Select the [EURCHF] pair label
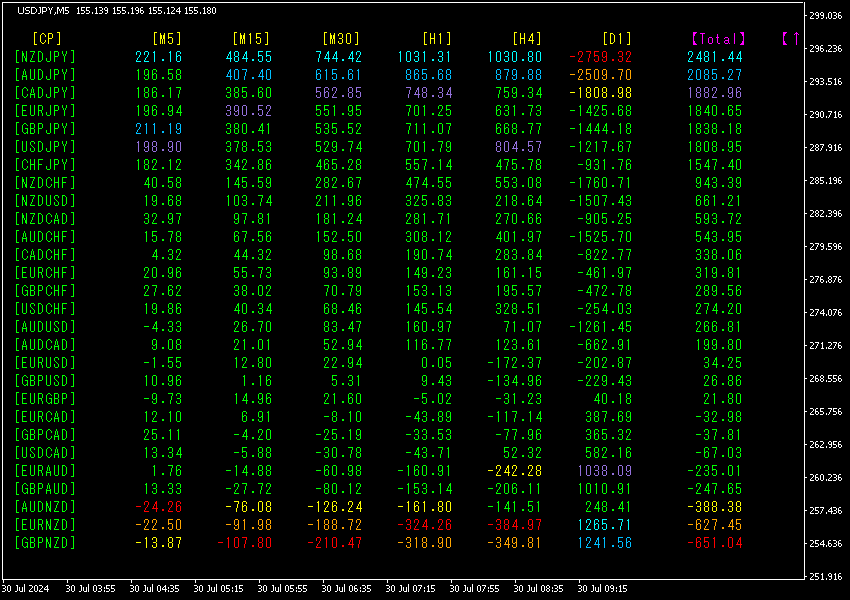 point(45,273)
